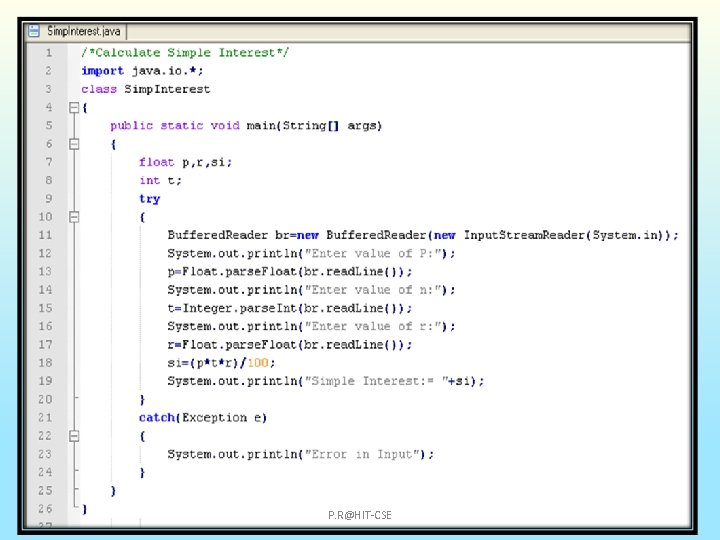Click the "public static void main(String[] args)" line
Screen dimensions: 720x540
[x=246, y=126]
